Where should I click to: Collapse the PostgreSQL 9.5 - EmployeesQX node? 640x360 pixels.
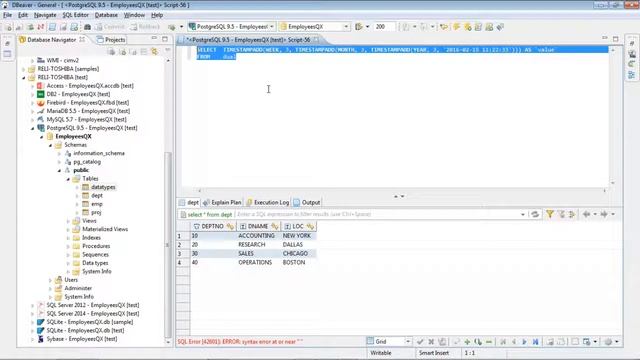click(33, 128)
